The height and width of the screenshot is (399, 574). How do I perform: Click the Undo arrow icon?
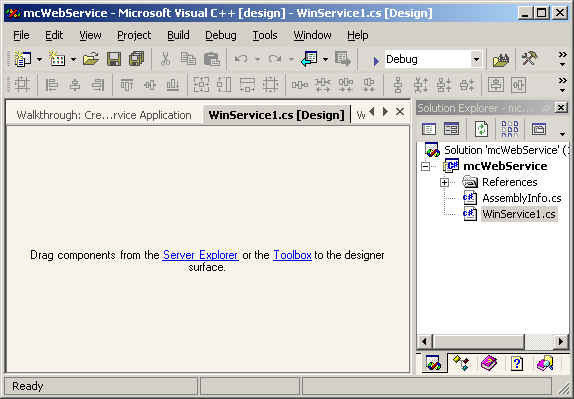tap(241, 59)
